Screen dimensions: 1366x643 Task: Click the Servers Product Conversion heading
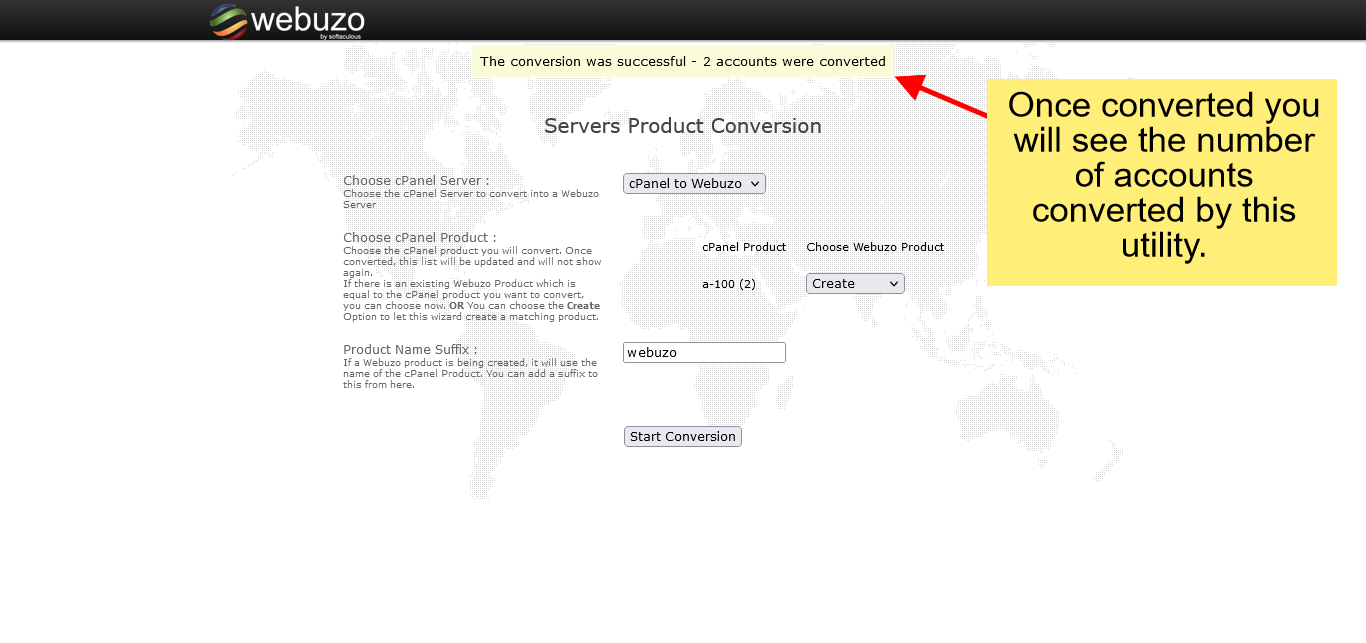(682, 126)
